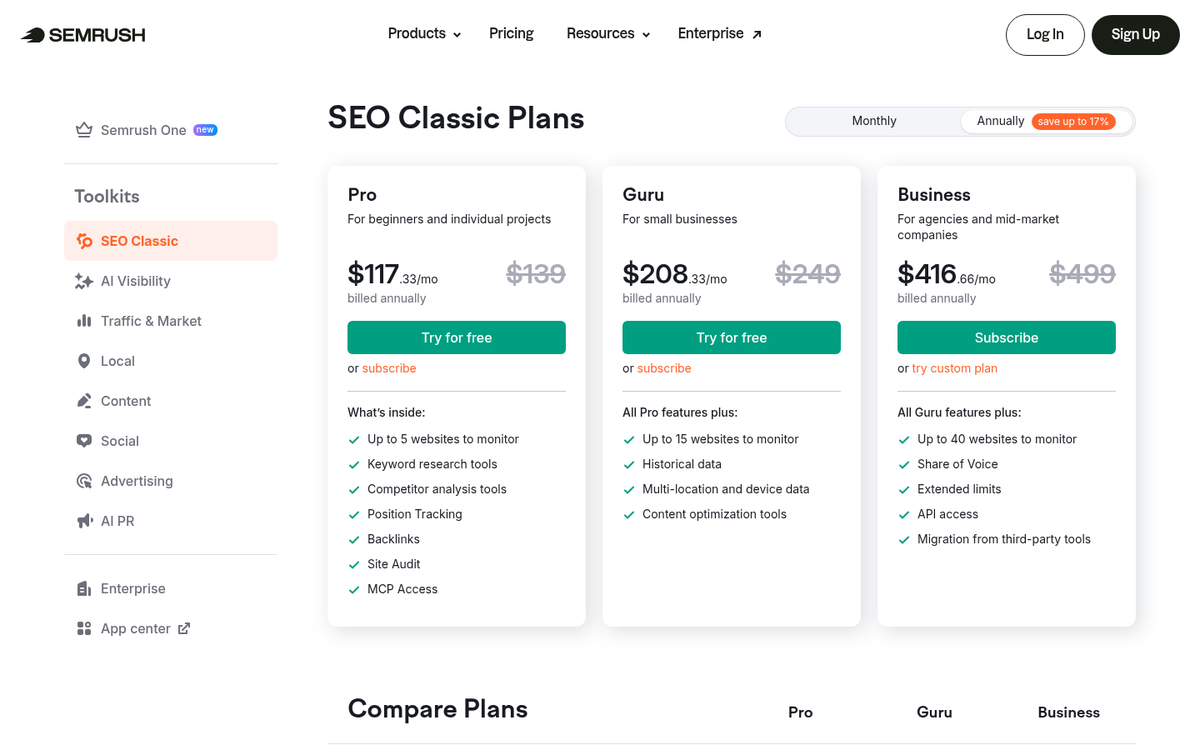Open the AI PR toolkit icon
Viewport: 1200px width, 750px height.
coord(84,521)
